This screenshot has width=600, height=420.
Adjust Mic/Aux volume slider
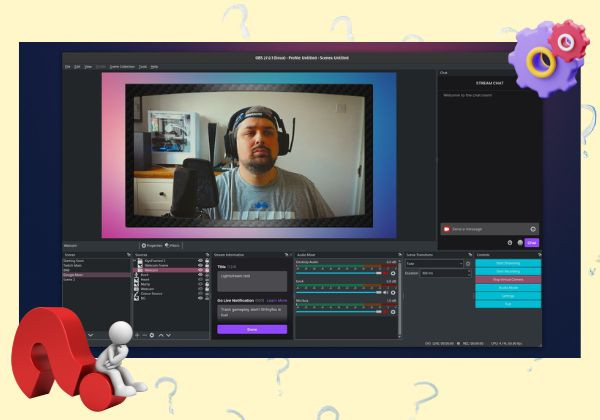339,312
